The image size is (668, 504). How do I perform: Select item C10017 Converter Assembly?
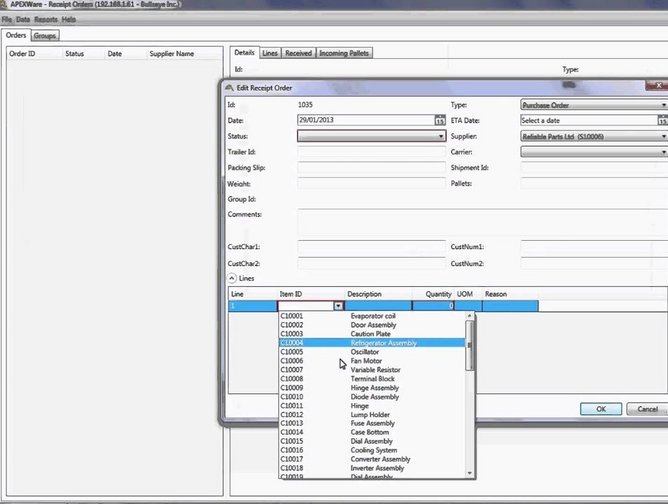pos(372,459)
